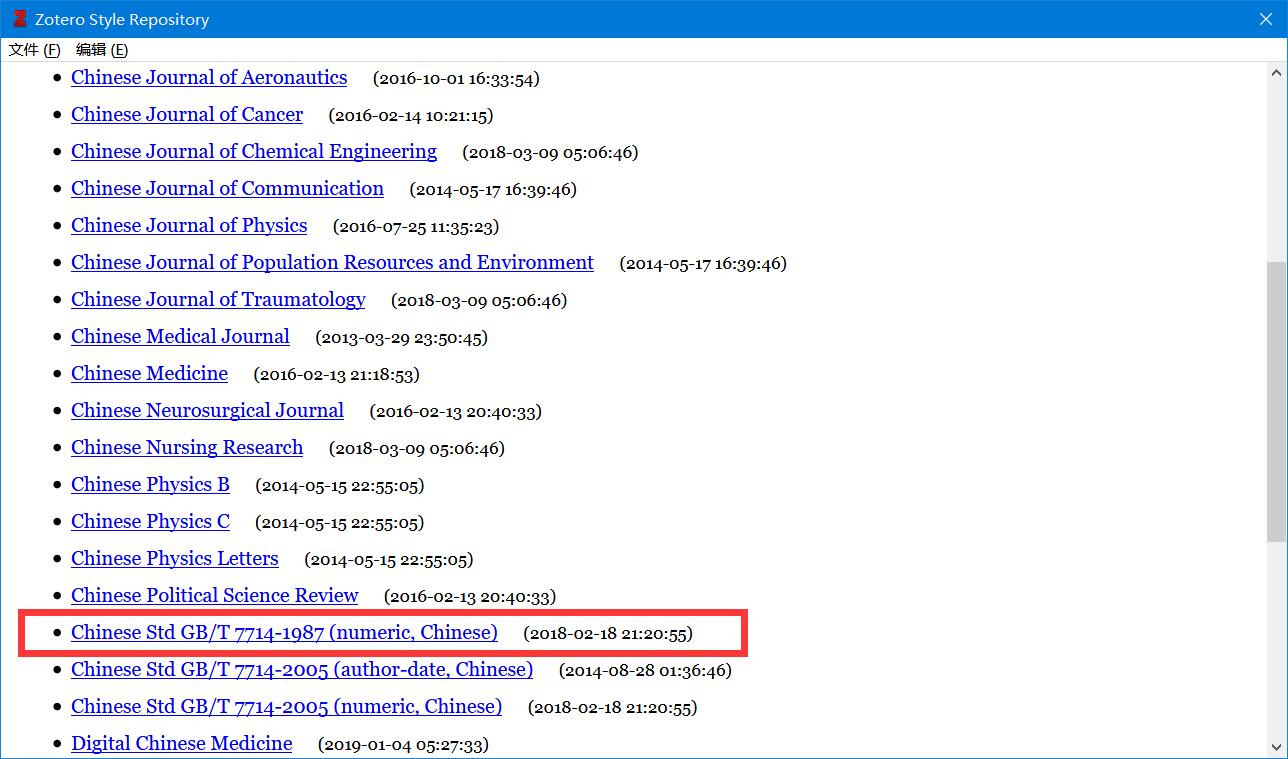Open Chinese Political Science Review style
The width and height of the screenshot is (1288, 759).
click(214, 596)
